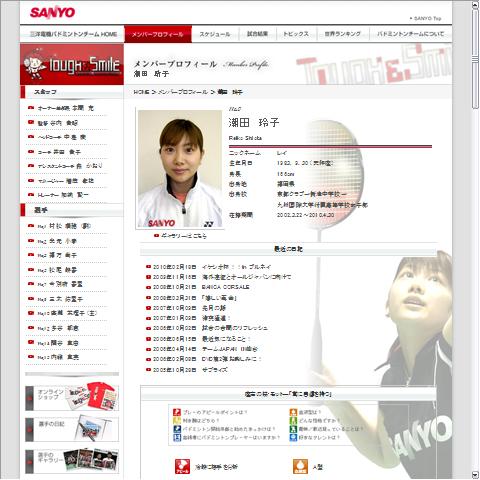Open the 監督 staff profile link

coord(58,123)
